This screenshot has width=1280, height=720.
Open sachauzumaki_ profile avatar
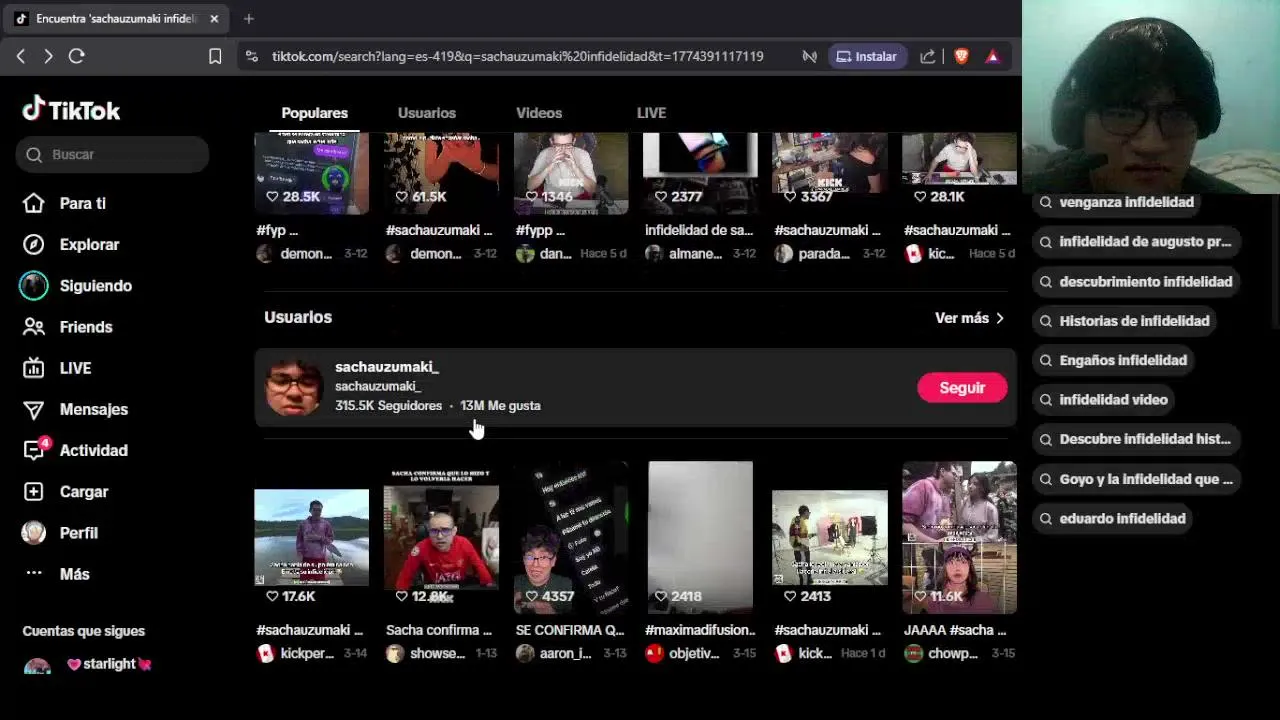click(294, 388)
